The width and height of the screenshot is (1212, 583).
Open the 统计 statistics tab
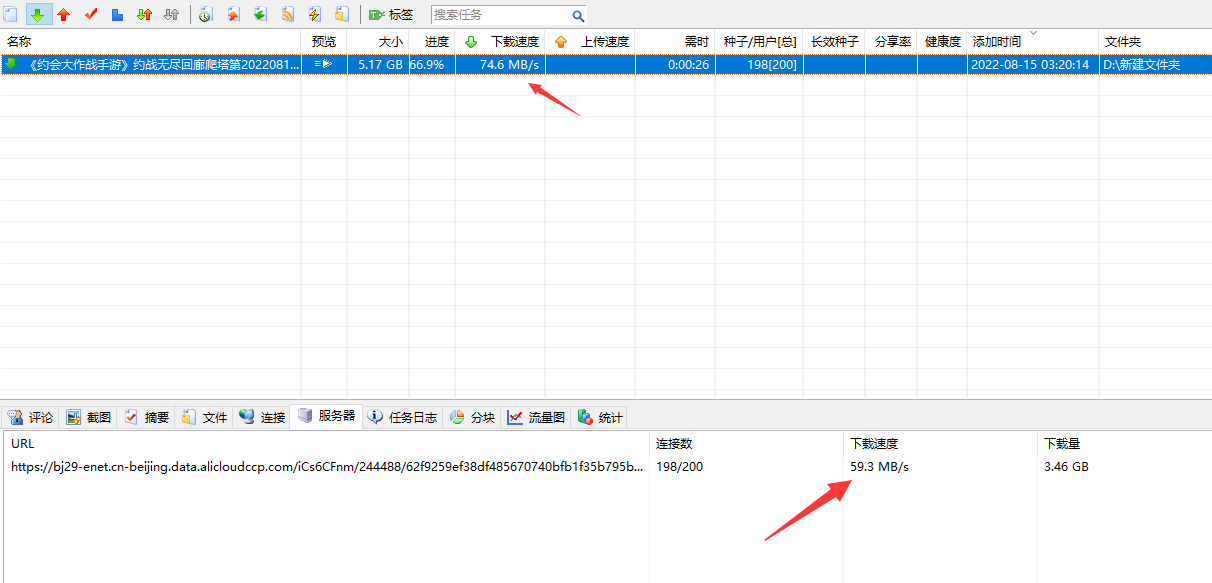coord(601,417)
